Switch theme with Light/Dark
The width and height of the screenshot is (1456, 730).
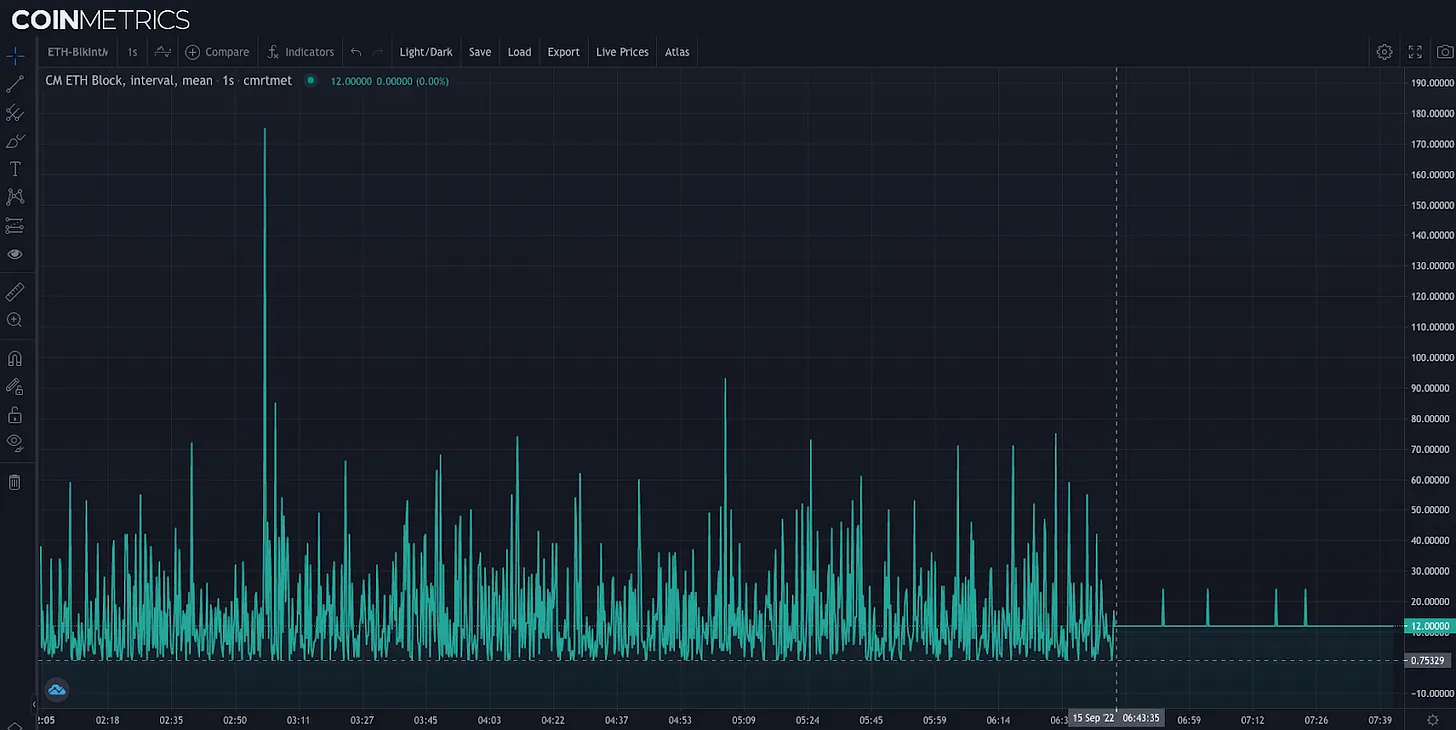[x=426, y=52]
